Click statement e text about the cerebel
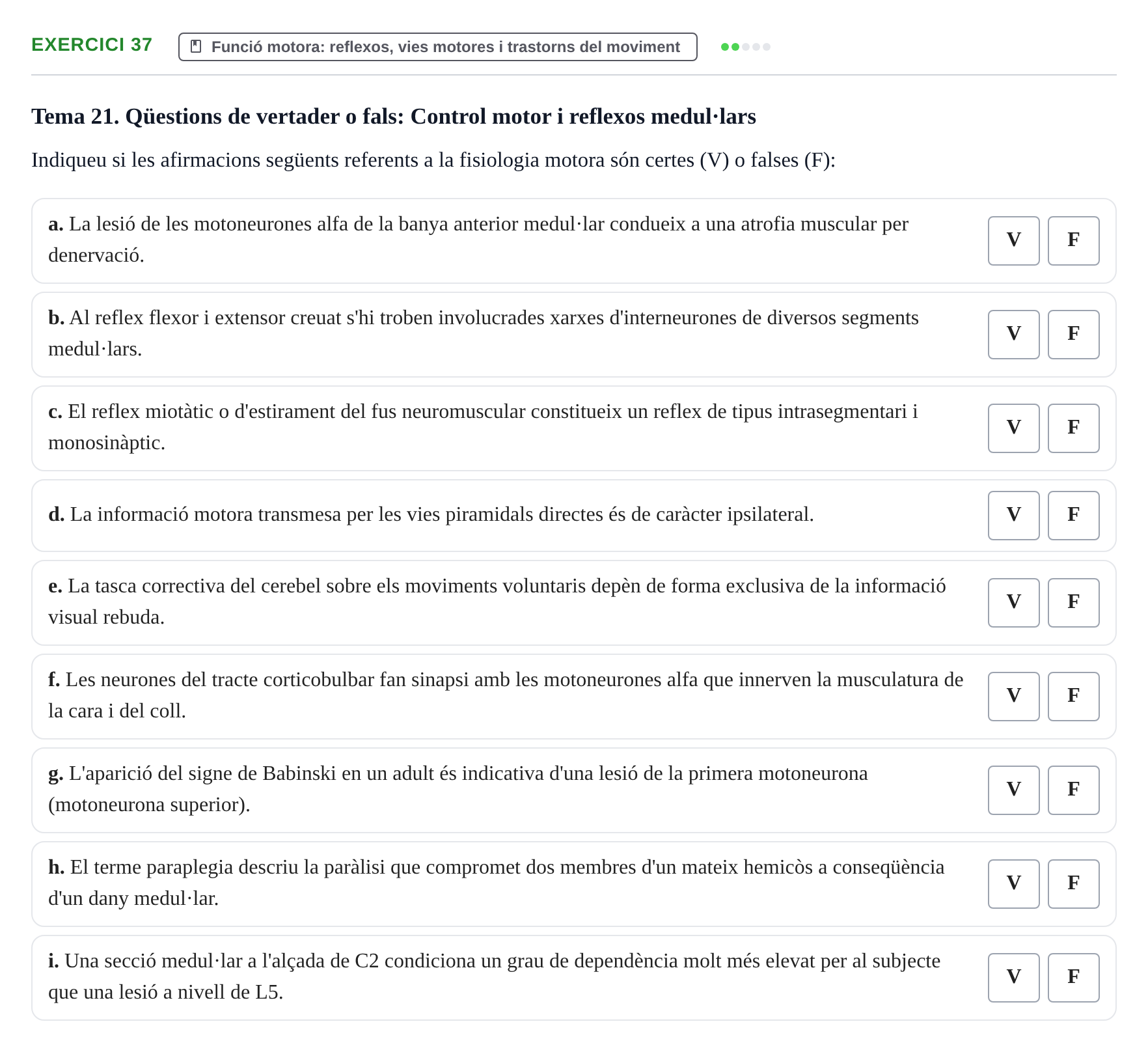 pyautogui.click(x=497, y=602)
